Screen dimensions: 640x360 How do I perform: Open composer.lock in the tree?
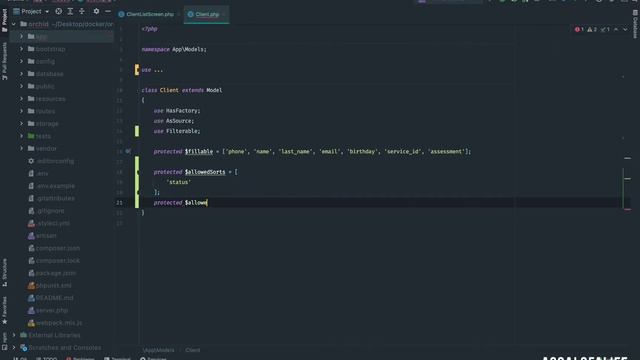point(54,260)
